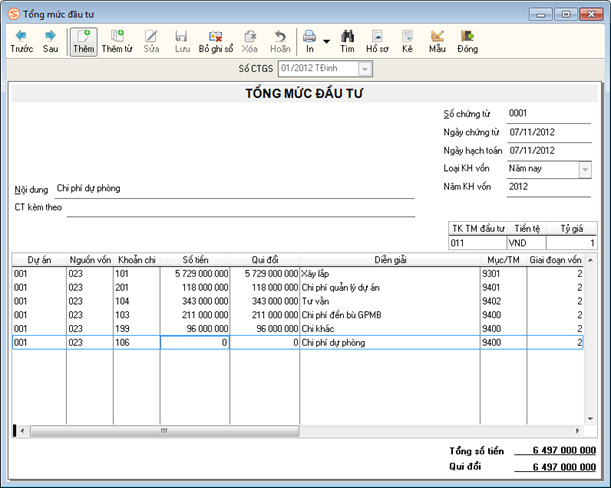Click grid vertical scrollbar down arrow
Viewport: 611px width, 488px height.
coord(590,419)
